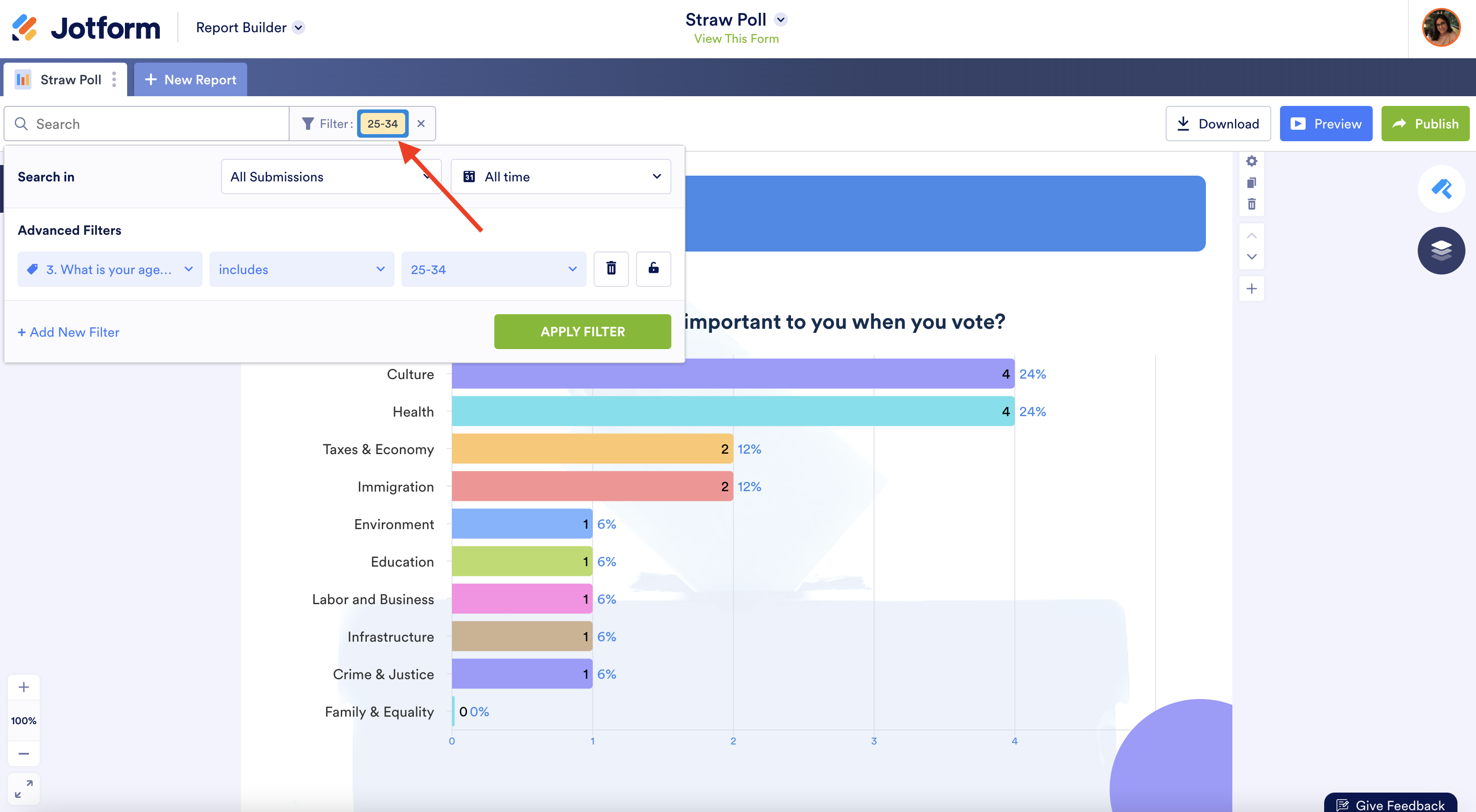Zoom in using the plus zoom control

tap(23, 687)
